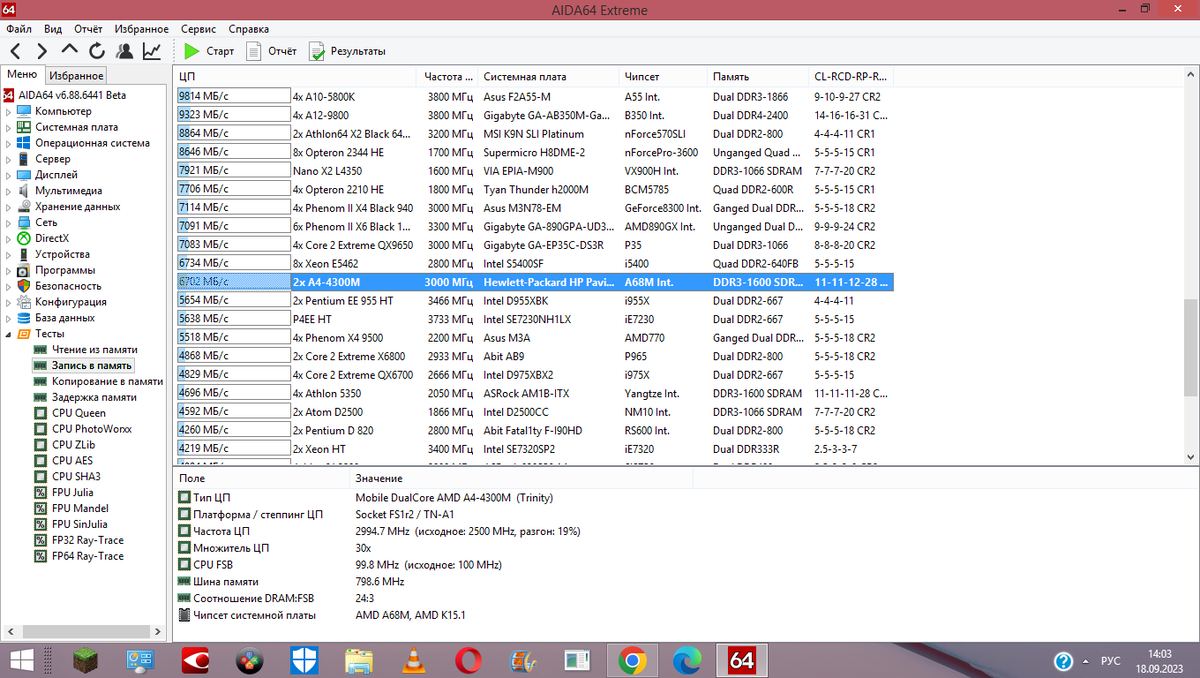The width and height of the screenshot is (1200, 678).
Task: Expand the Хранение данных tree node
Action: [x=9, y=207]
